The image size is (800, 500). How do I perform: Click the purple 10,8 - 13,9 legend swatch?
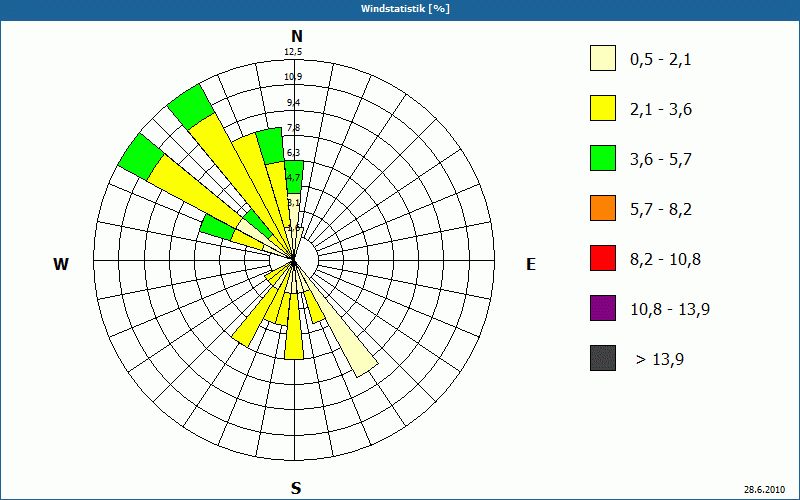point(603,308)
